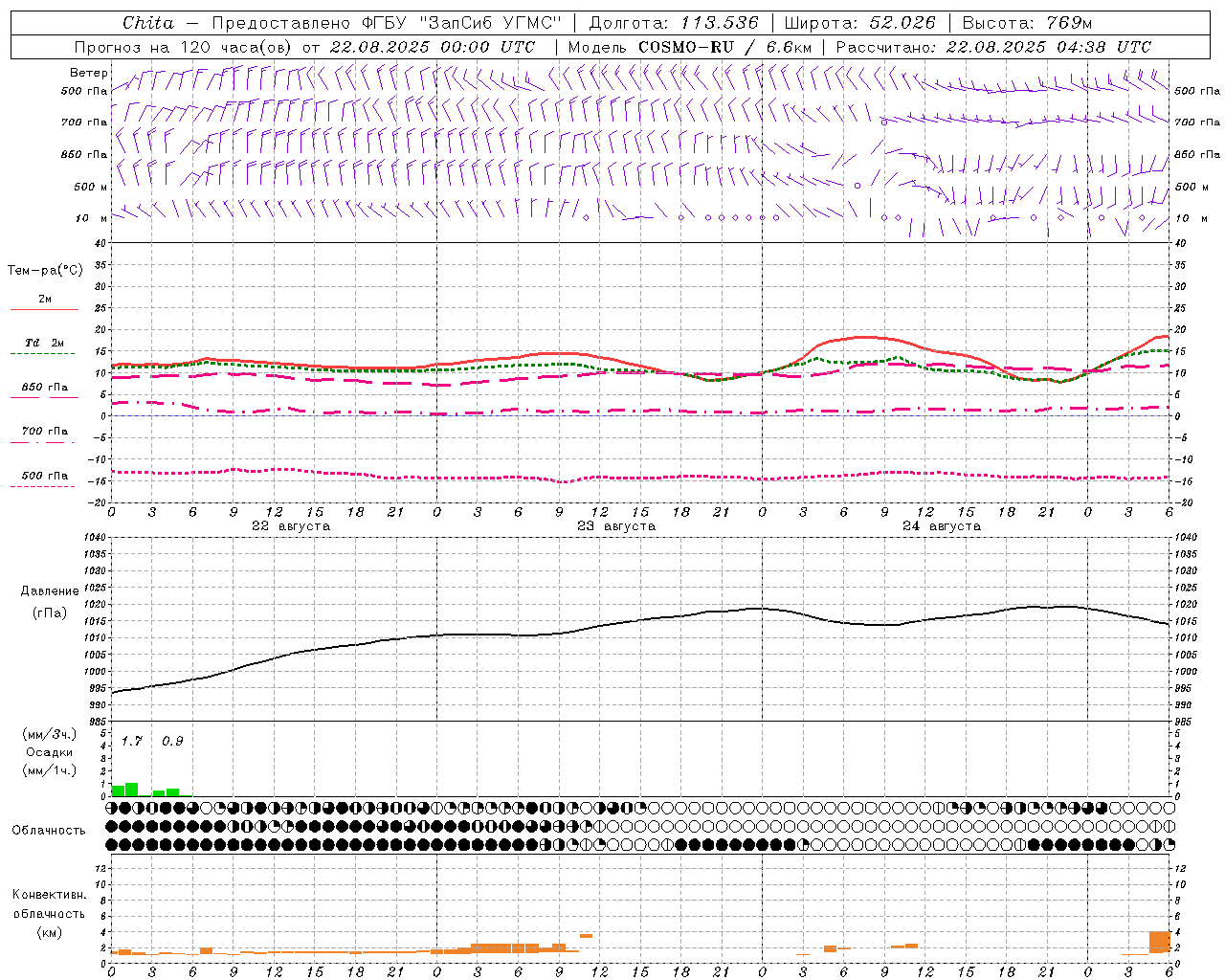The image size is (1225, 980).
Task: Click the "985" value on left pressure axis
Action: [96, 722]
